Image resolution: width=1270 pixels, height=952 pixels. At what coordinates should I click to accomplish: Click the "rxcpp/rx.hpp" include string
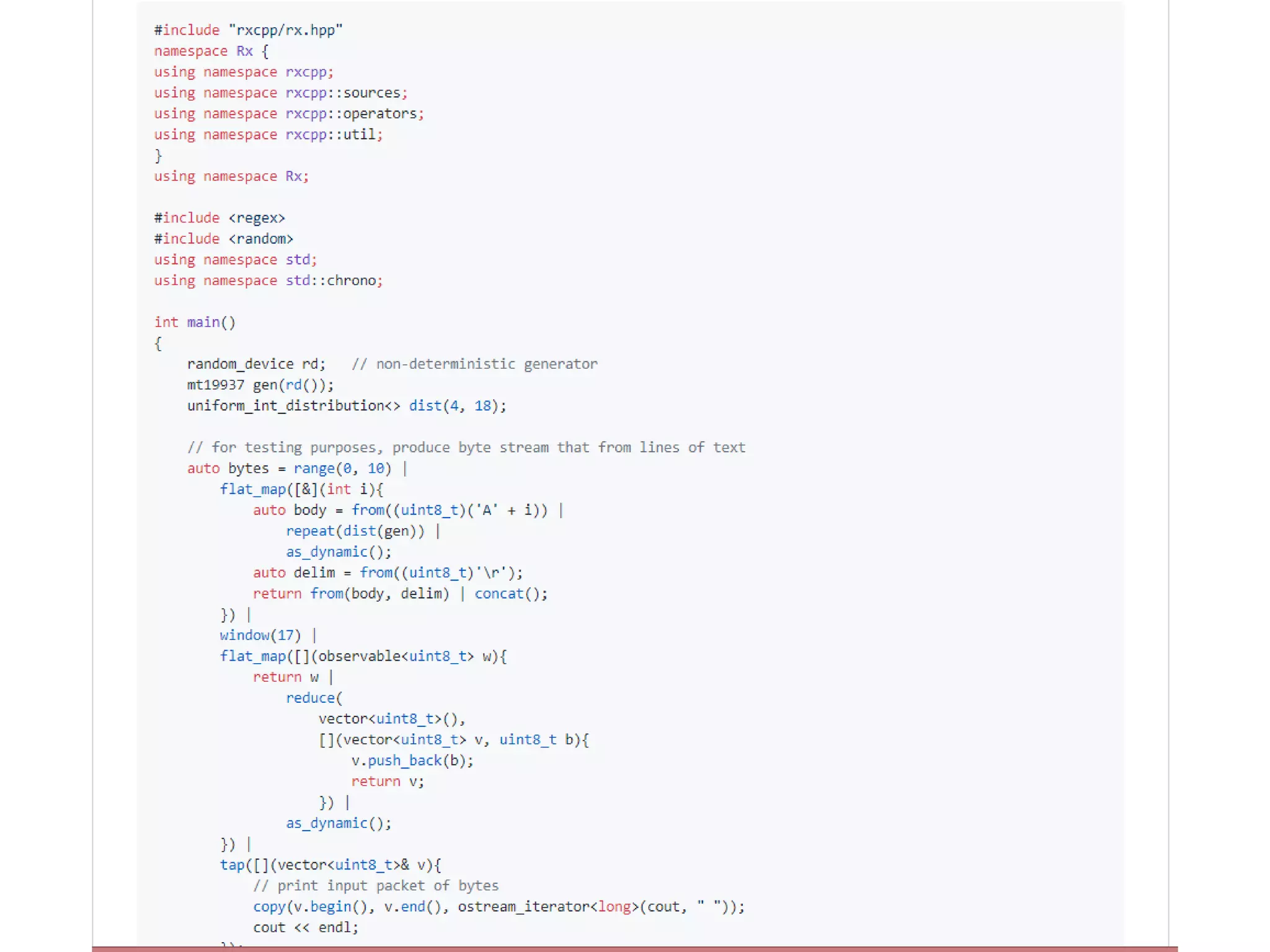point(285,30)
